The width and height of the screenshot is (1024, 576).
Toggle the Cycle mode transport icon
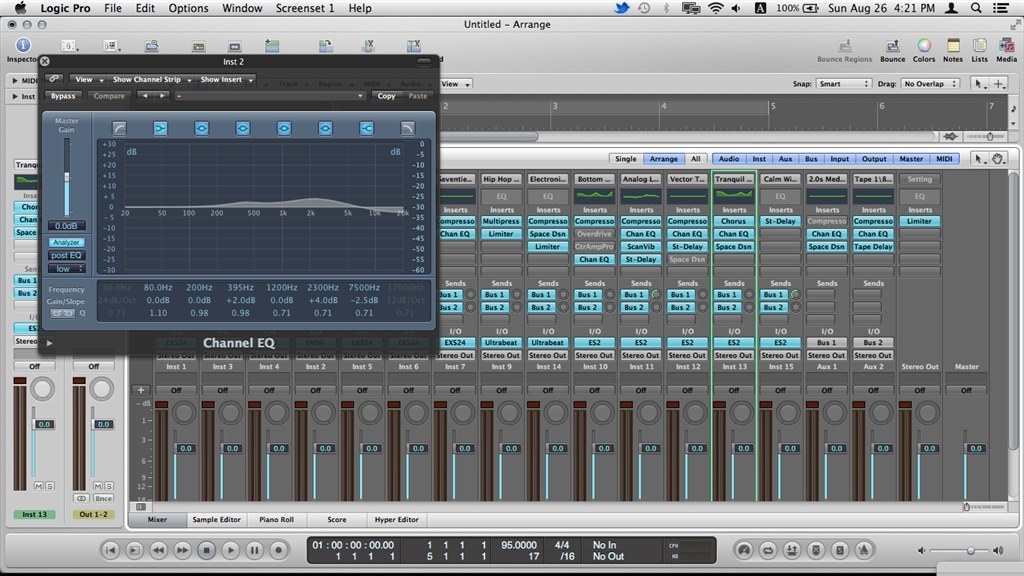[768, 550]
